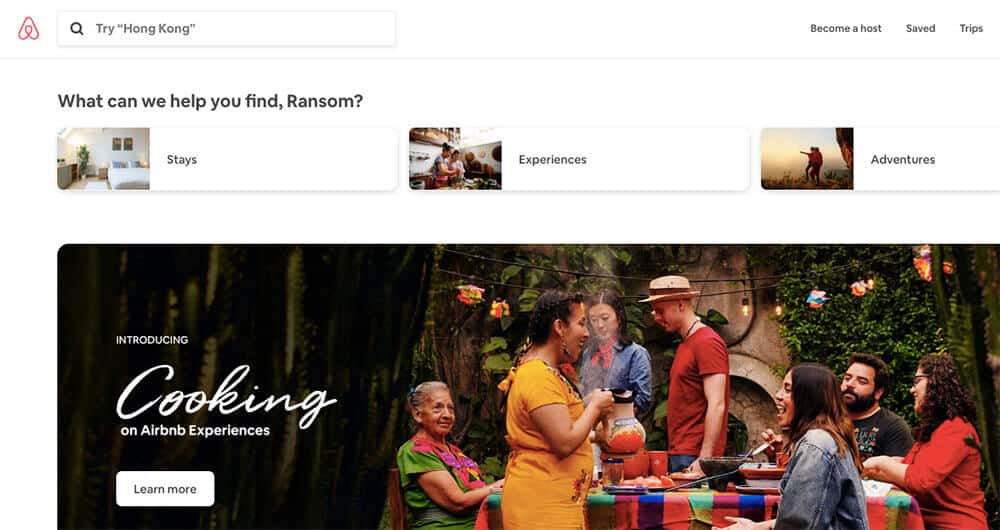Click the INTRODUCING label on banner

coord(152,340)
